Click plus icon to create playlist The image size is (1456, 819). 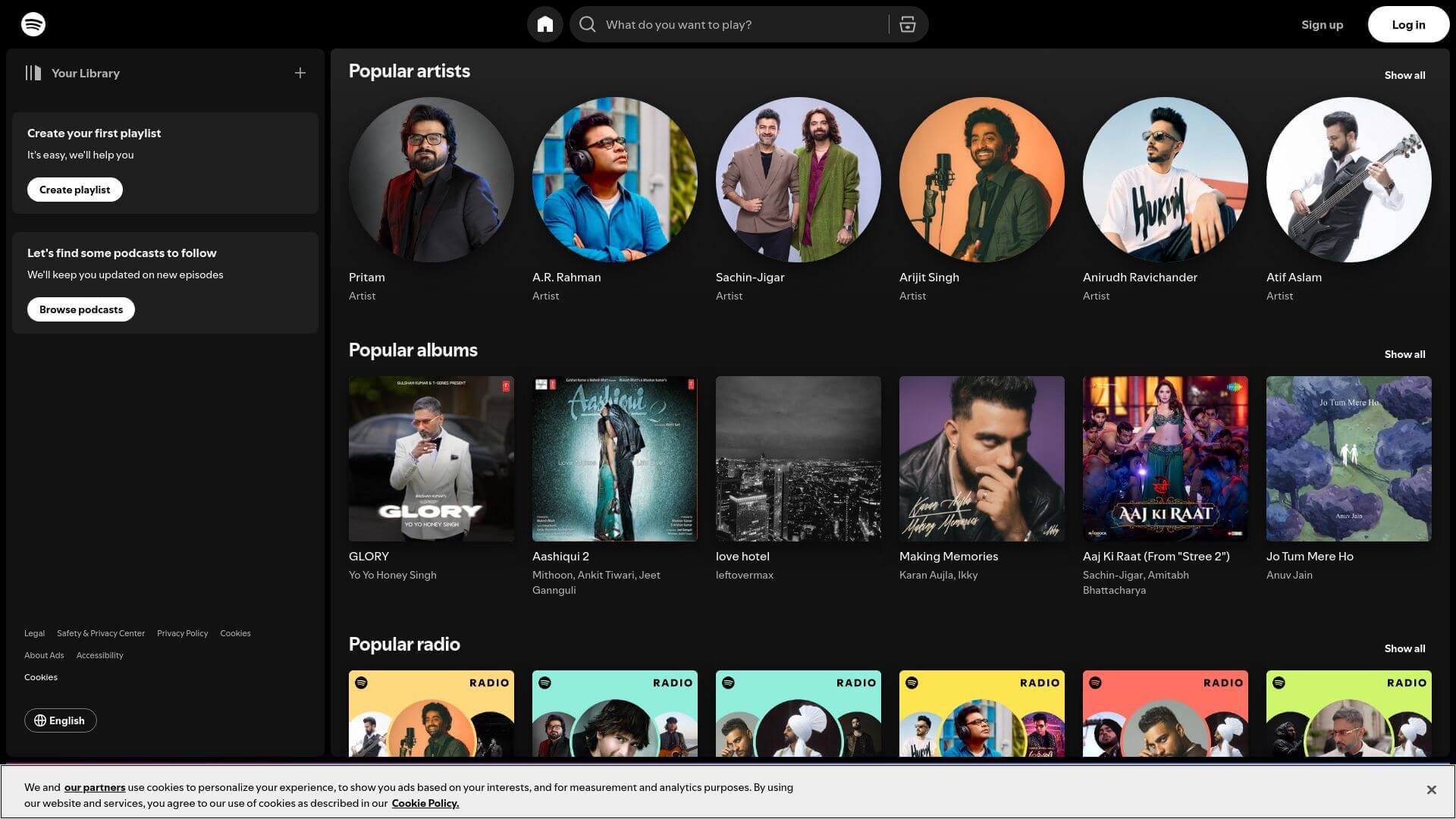pyautogui.click(x=300, y=73)
